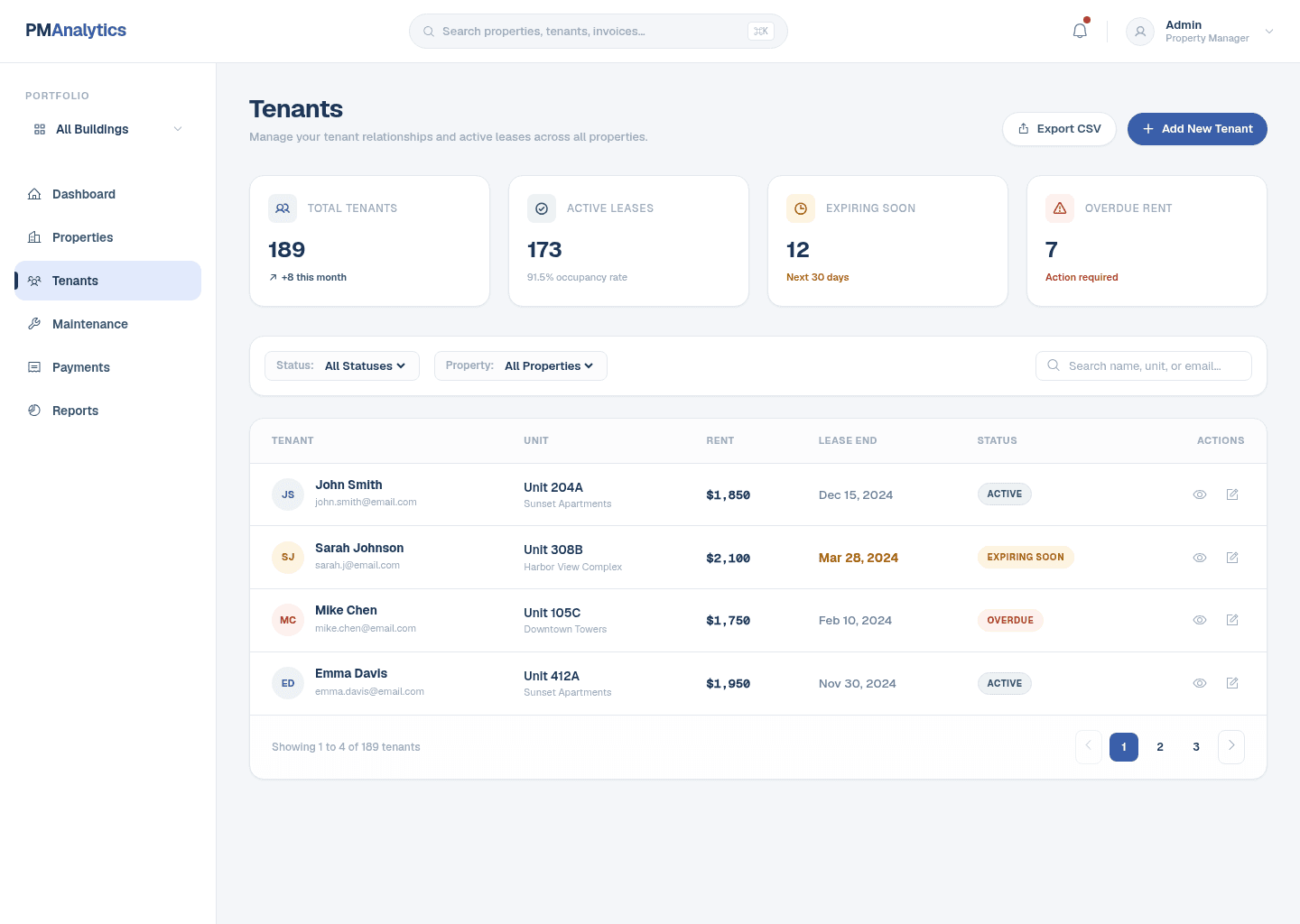Go to pagination page 2

1160,747
